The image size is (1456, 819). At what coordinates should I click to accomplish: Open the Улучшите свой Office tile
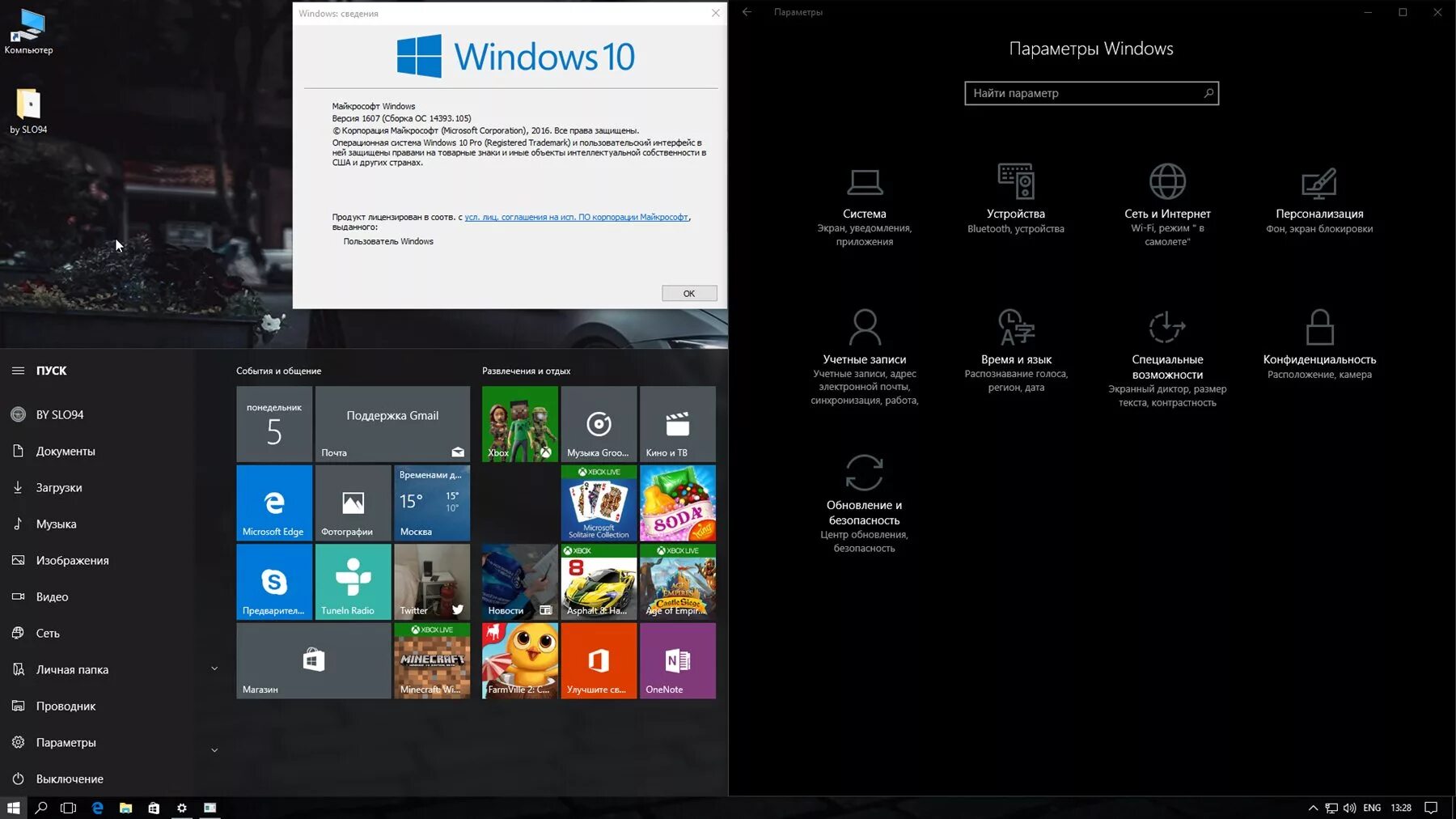(x=599, y=660)
